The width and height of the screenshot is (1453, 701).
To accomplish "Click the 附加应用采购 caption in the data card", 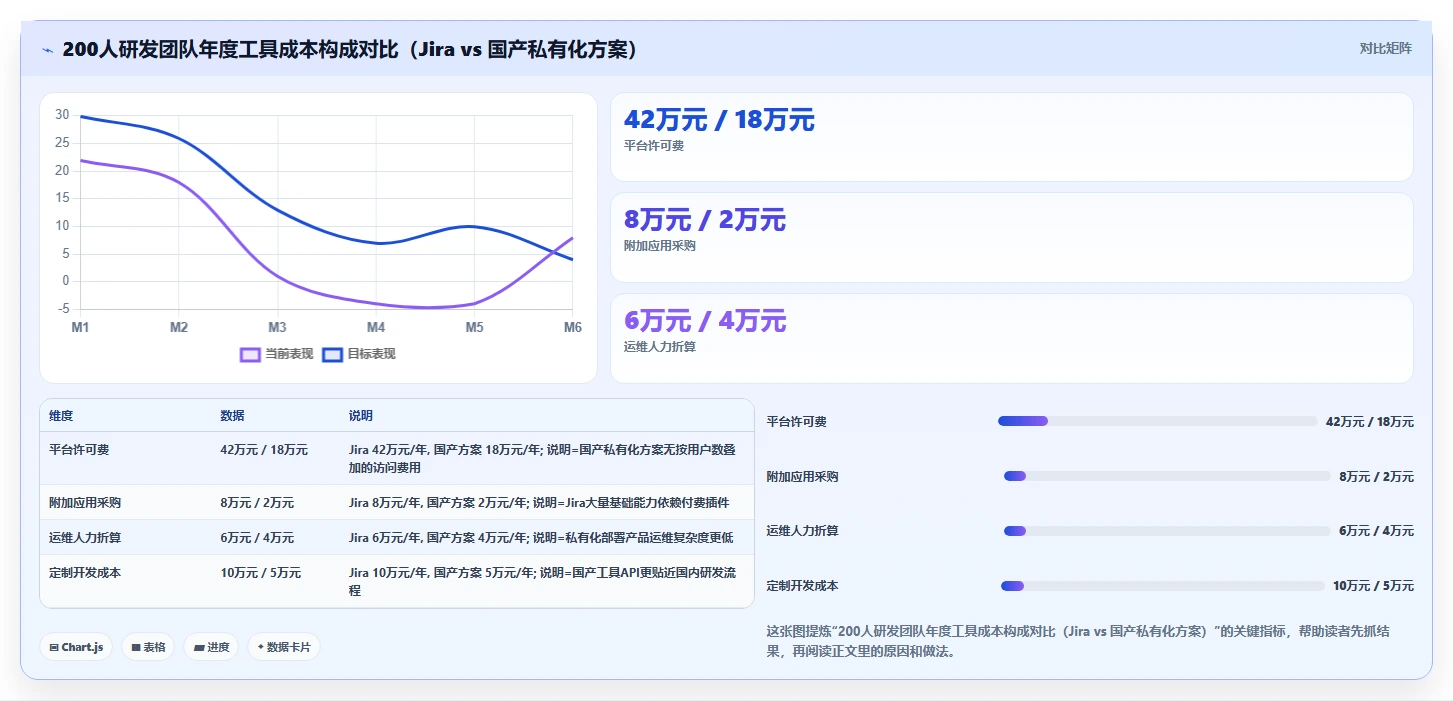I will click(659, 246).
